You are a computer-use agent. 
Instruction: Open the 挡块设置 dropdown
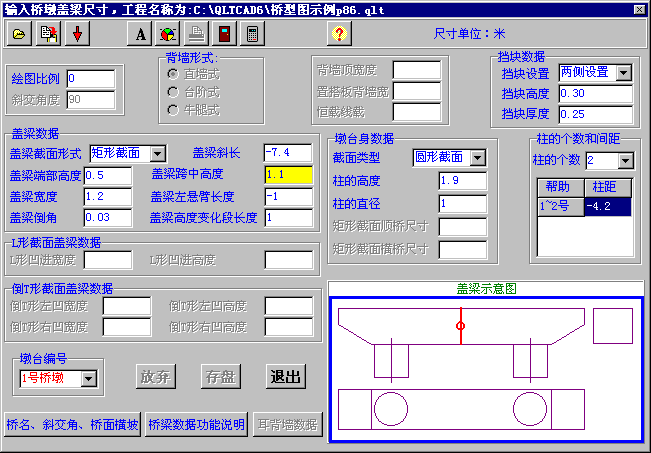click(x=623, y=73)
